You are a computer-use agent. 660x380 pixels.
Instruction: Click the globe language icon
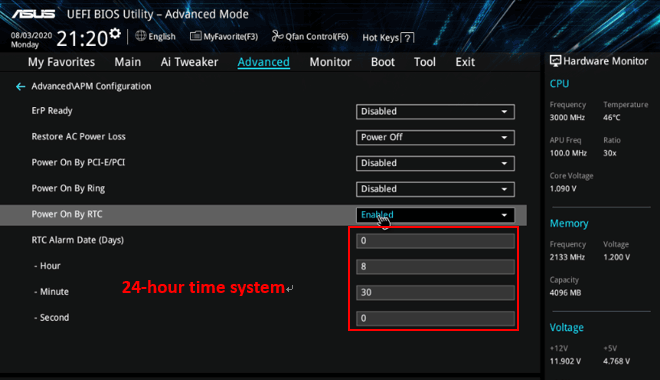pyautogui.click(x=141, y=36)
